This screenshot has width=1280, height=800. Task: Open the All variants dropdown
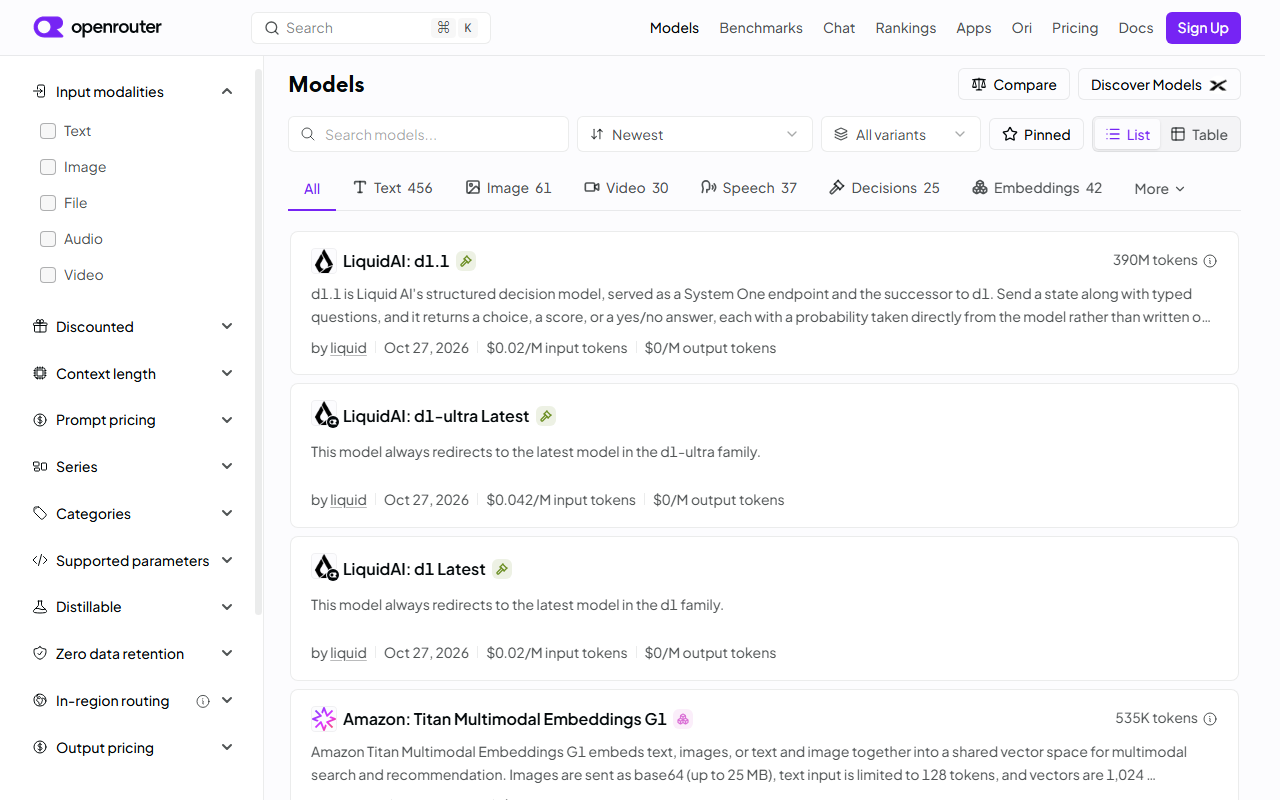901,135
